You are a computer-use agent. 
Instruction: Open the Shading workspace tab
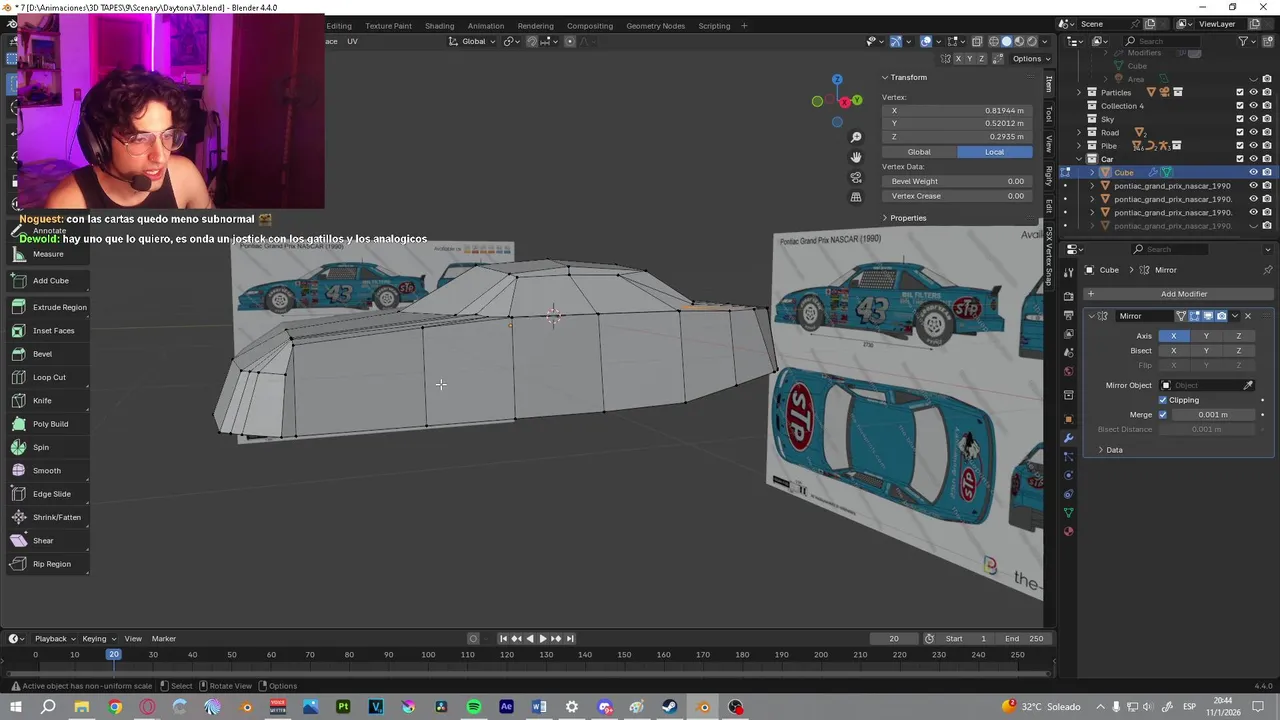point(439,25)
